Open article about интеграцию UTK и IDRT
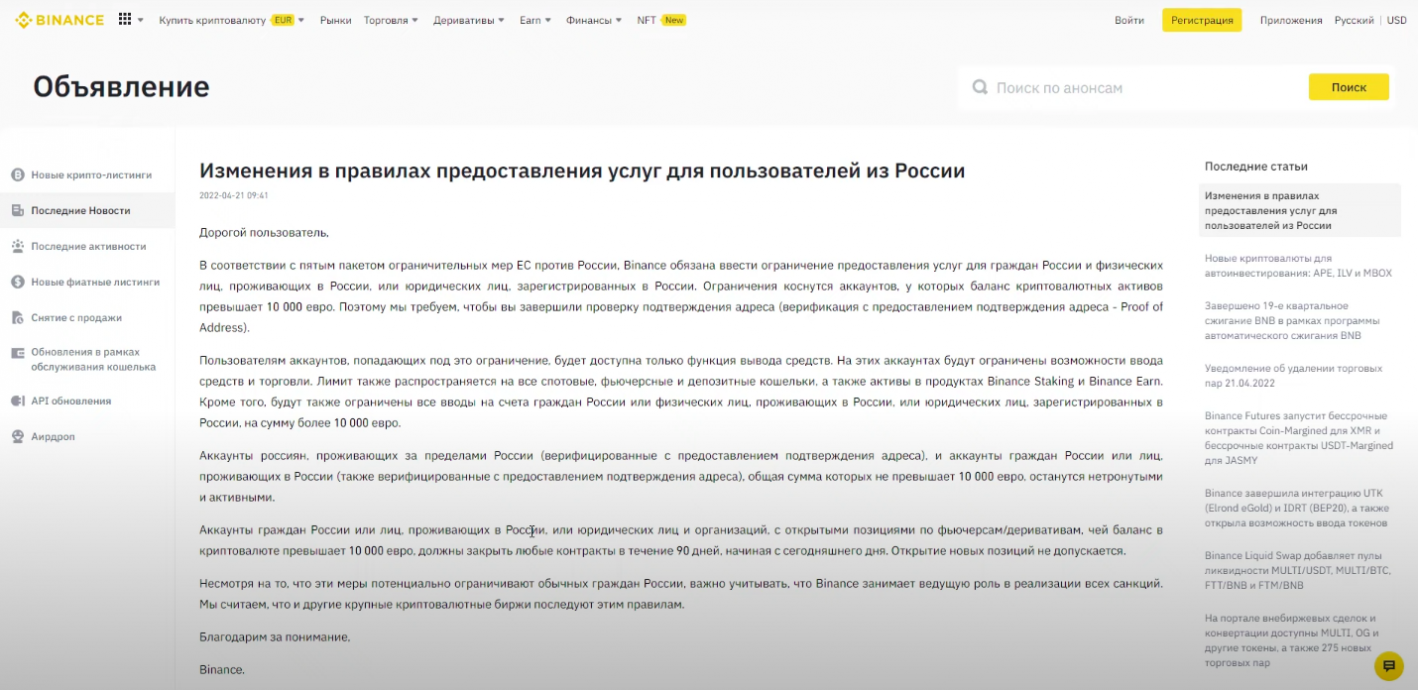 tap(1296, 508)
